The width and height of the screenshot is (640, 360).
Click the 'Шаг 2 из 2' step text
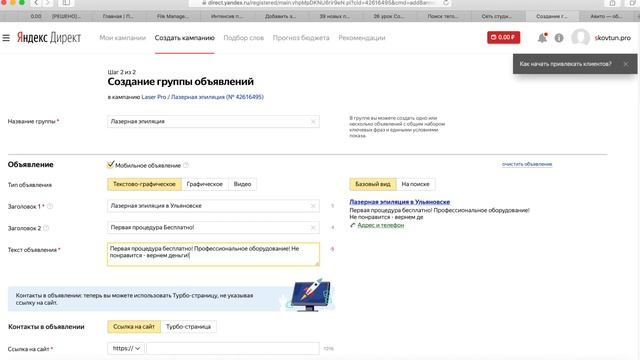click(x=122, y=72)
